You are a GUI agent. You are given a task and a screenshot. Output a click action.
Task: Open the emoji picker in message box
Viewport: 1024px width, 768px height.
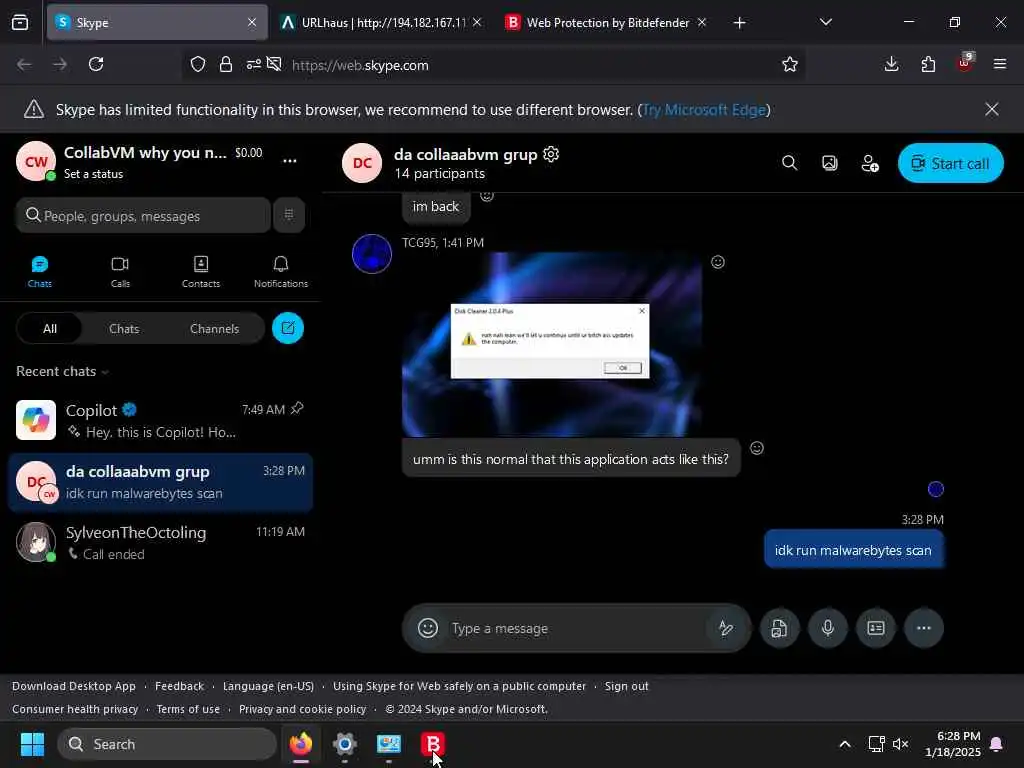pos(428,628)
